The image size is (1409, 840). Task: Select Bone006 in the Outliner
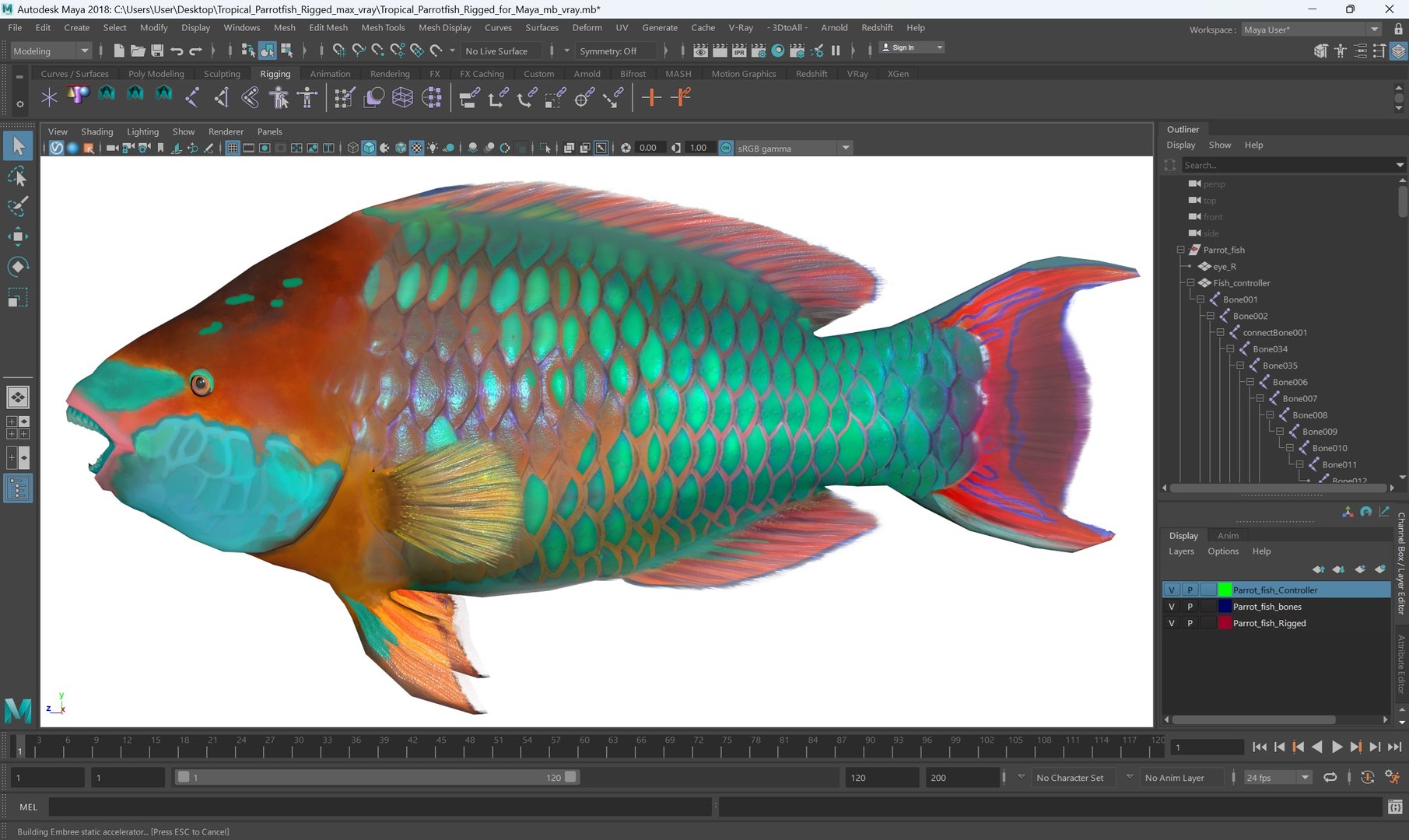[1290, 382]
